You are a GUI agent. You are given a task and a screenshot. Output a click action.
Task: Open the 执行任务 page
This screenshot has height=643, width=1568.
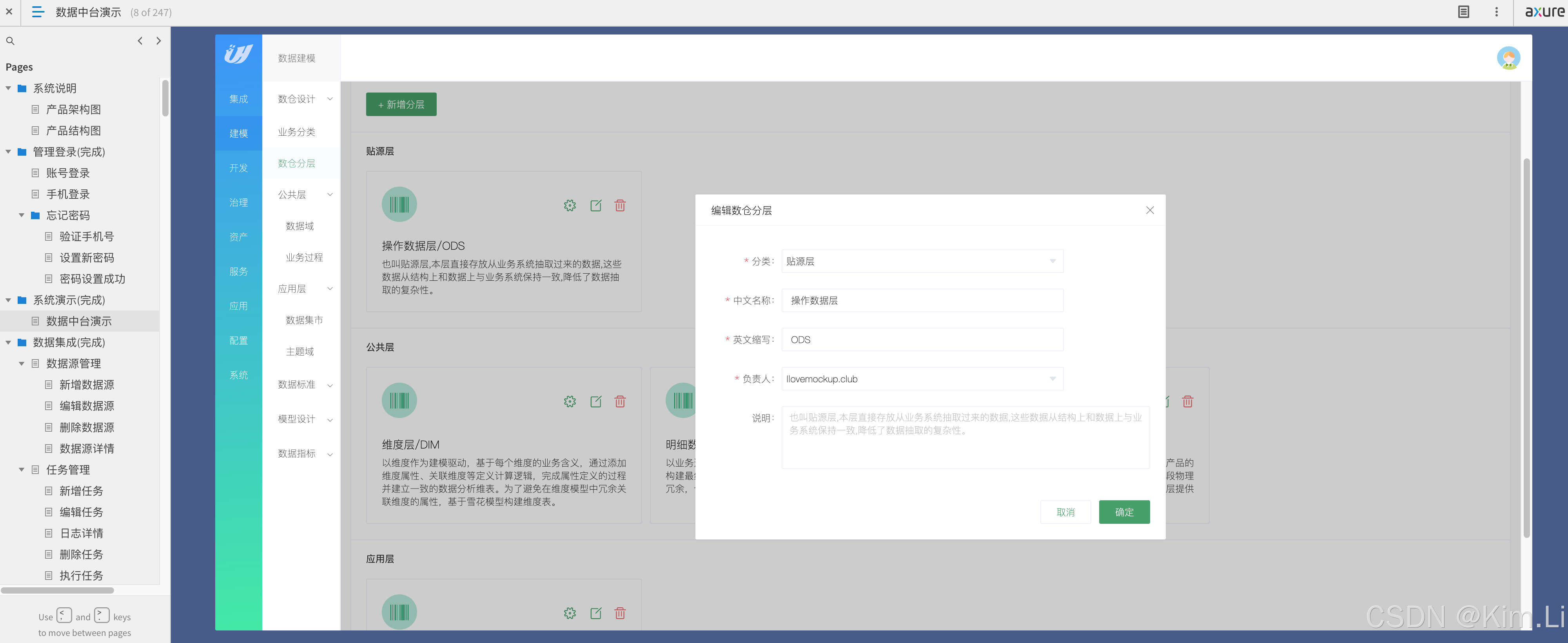81,576
